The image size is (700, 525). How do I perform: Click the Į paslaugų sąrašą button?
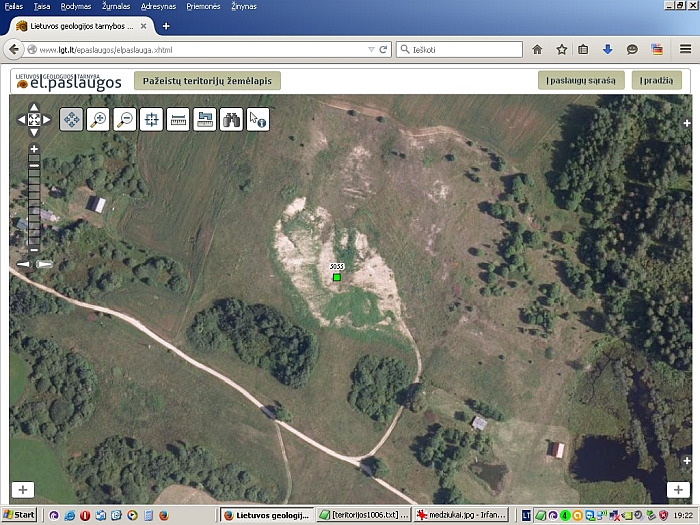pyautogui.click(x=581, y=80)
